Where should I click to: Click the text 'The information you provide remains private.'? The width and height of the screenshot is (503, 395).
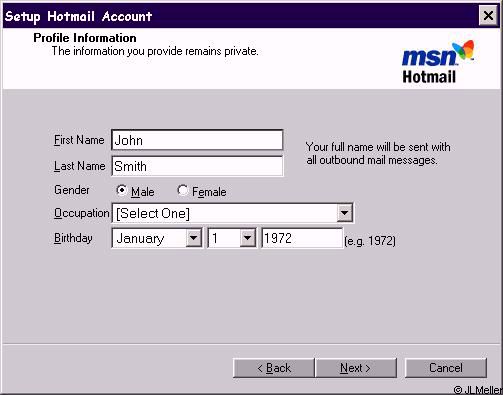coord(155,51)
